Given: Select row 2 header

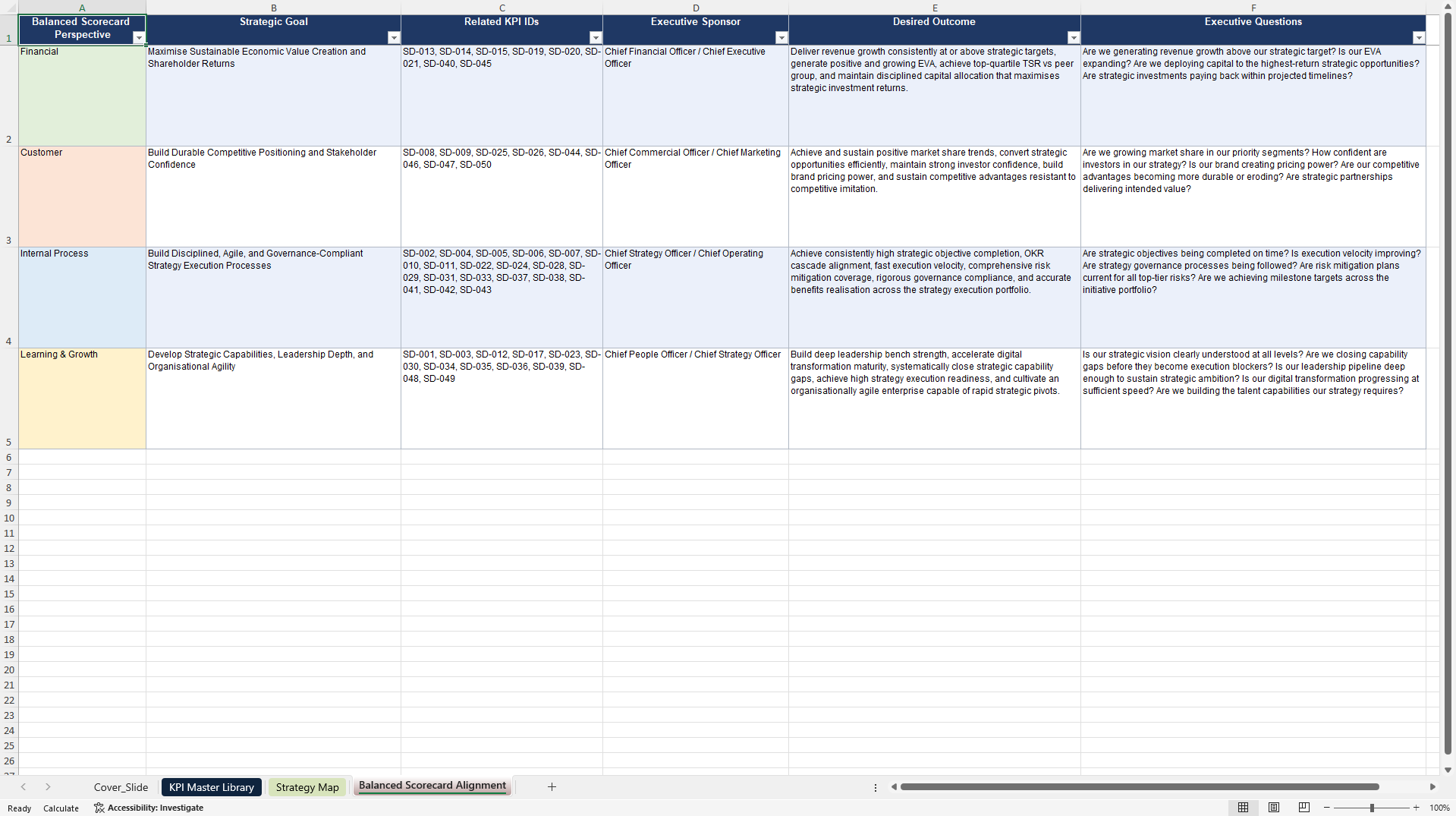Looking at the screenshot, I should click(9, 96).
